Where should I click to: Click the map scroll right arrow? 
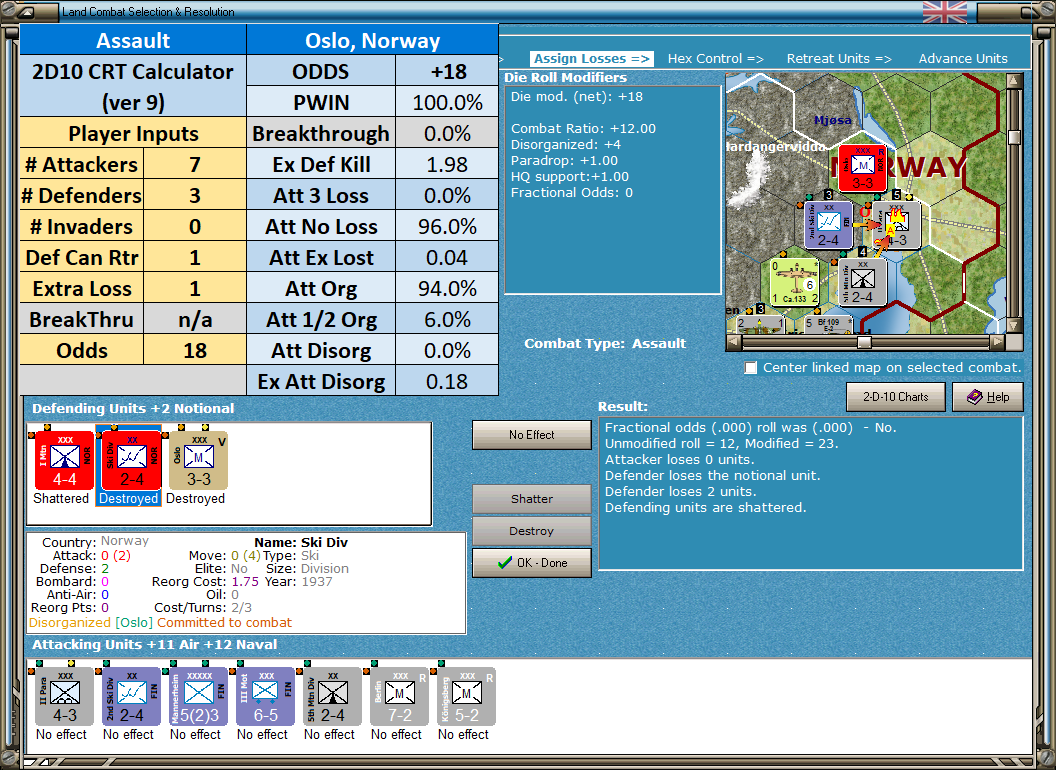tap(998, 342)
